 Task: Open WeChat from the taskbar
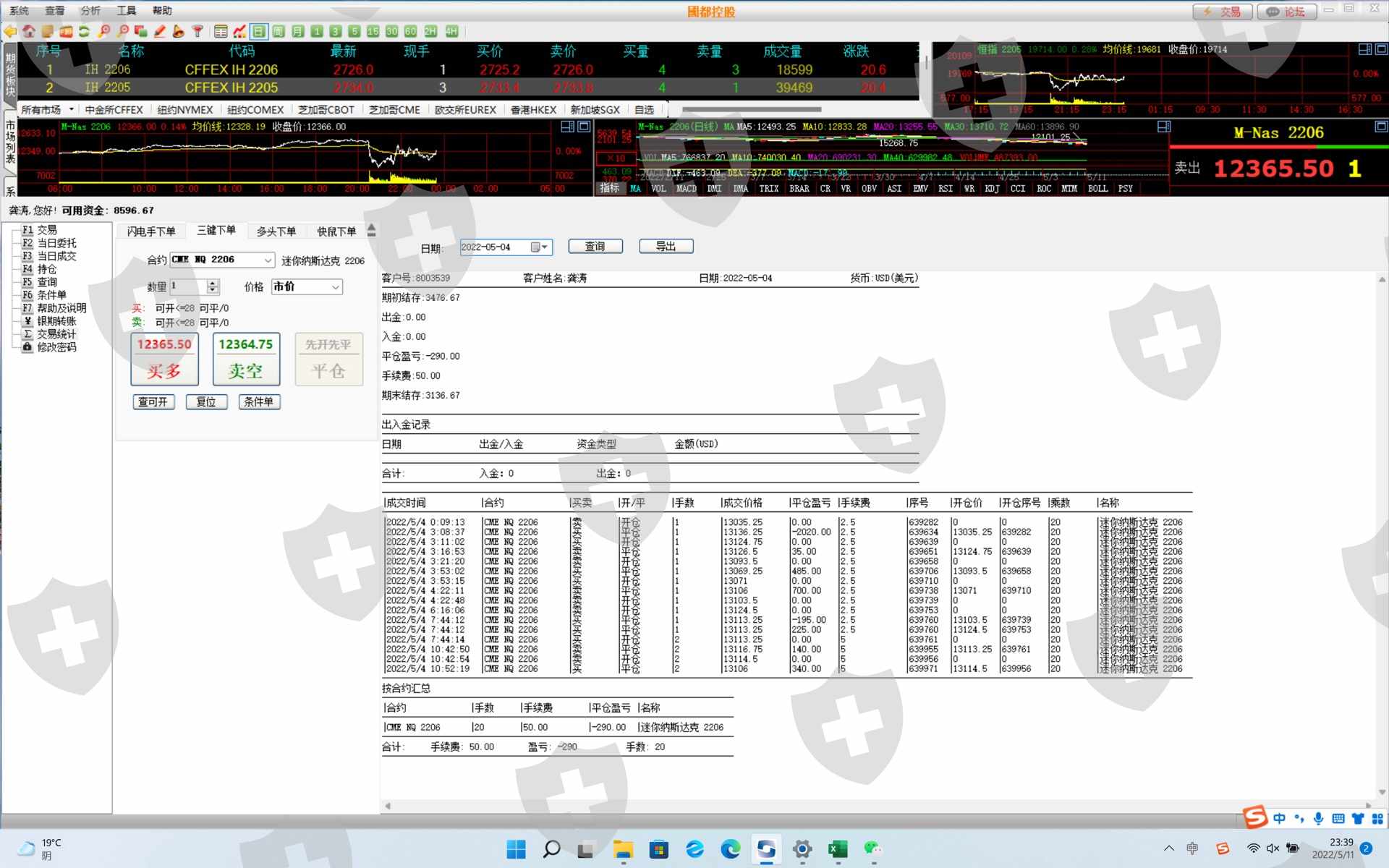[x=873, y=848]
